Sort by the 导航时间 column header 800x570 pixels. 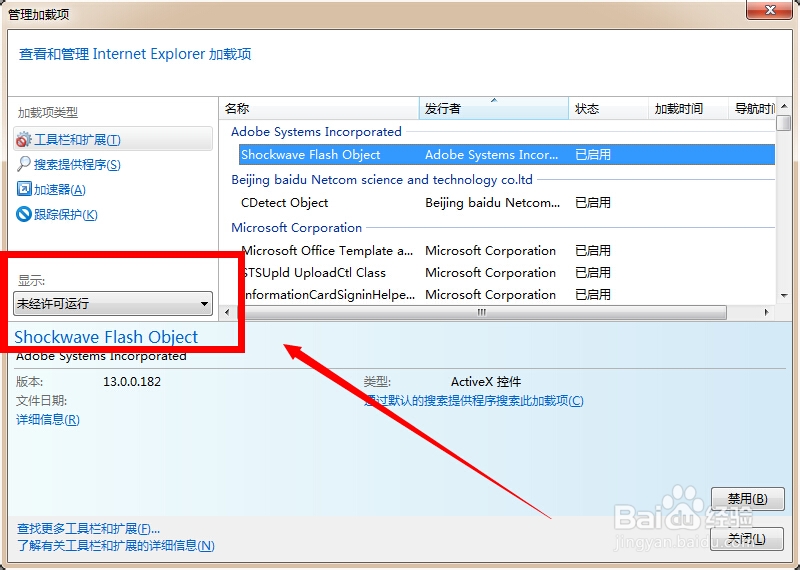[752, 108]
